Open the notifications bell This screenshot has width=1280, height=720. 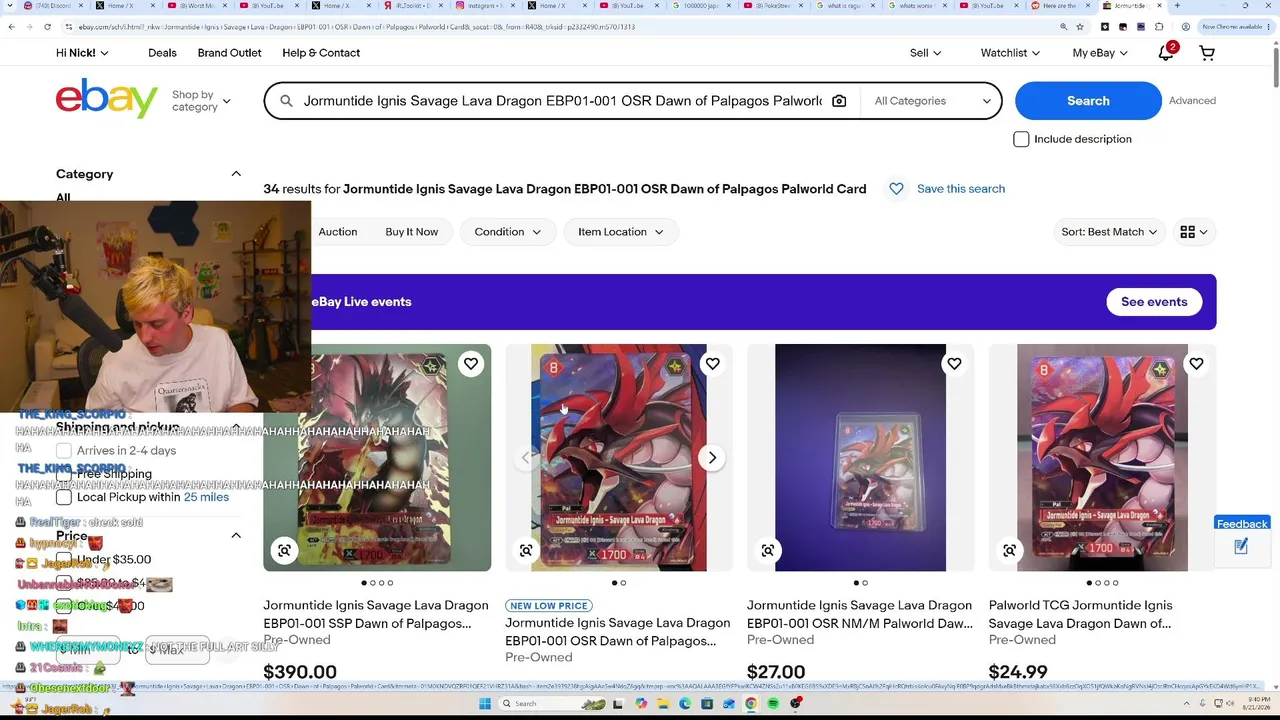pos(1165,53)
